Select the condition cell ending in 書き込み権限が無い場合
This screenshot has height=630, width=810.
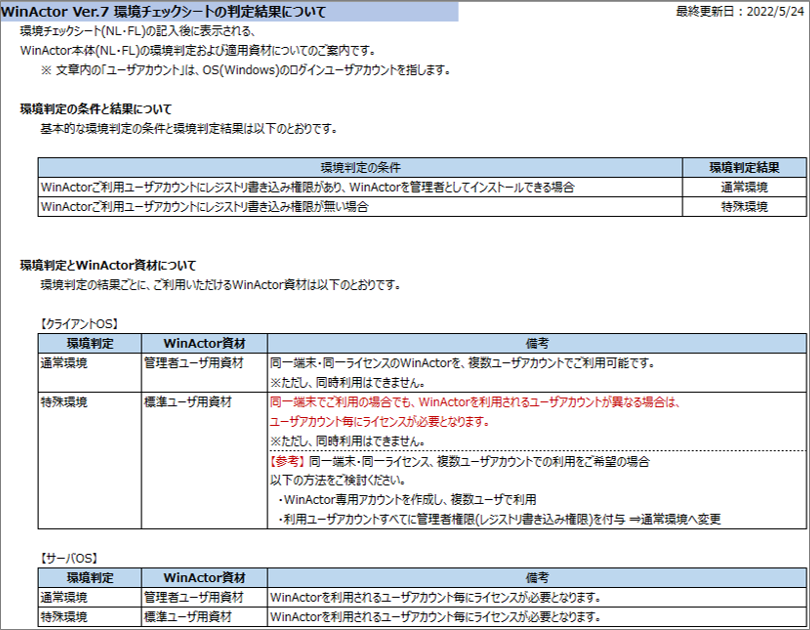point(360,207)
